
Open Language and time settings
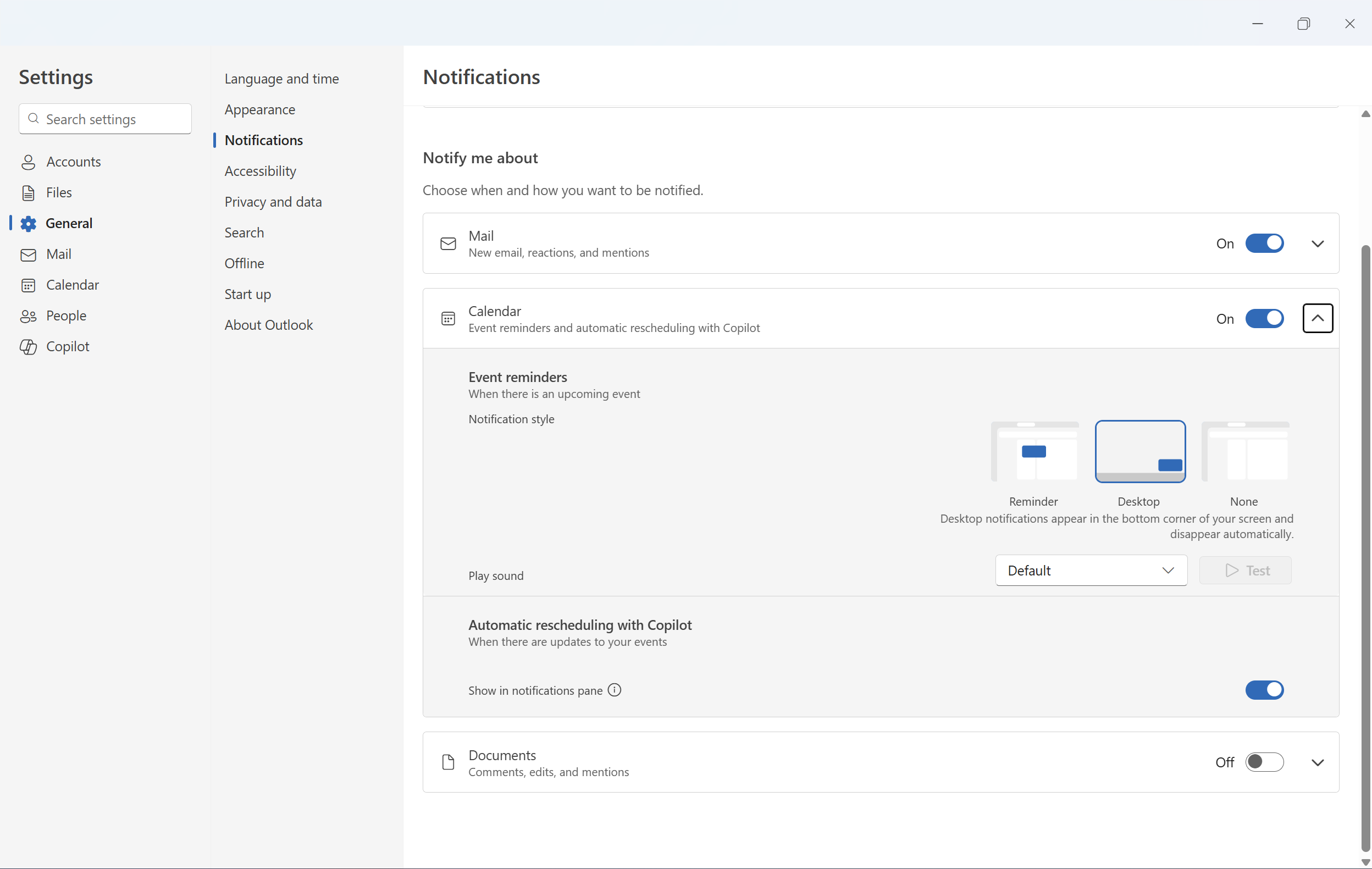[281, 79]
